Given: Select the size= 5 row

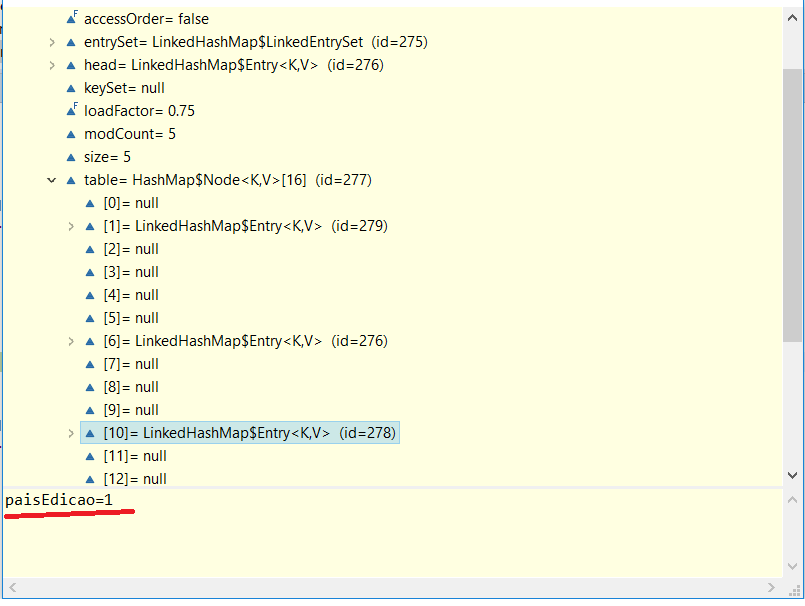Looking at the screenshot, I should [107, 157].
